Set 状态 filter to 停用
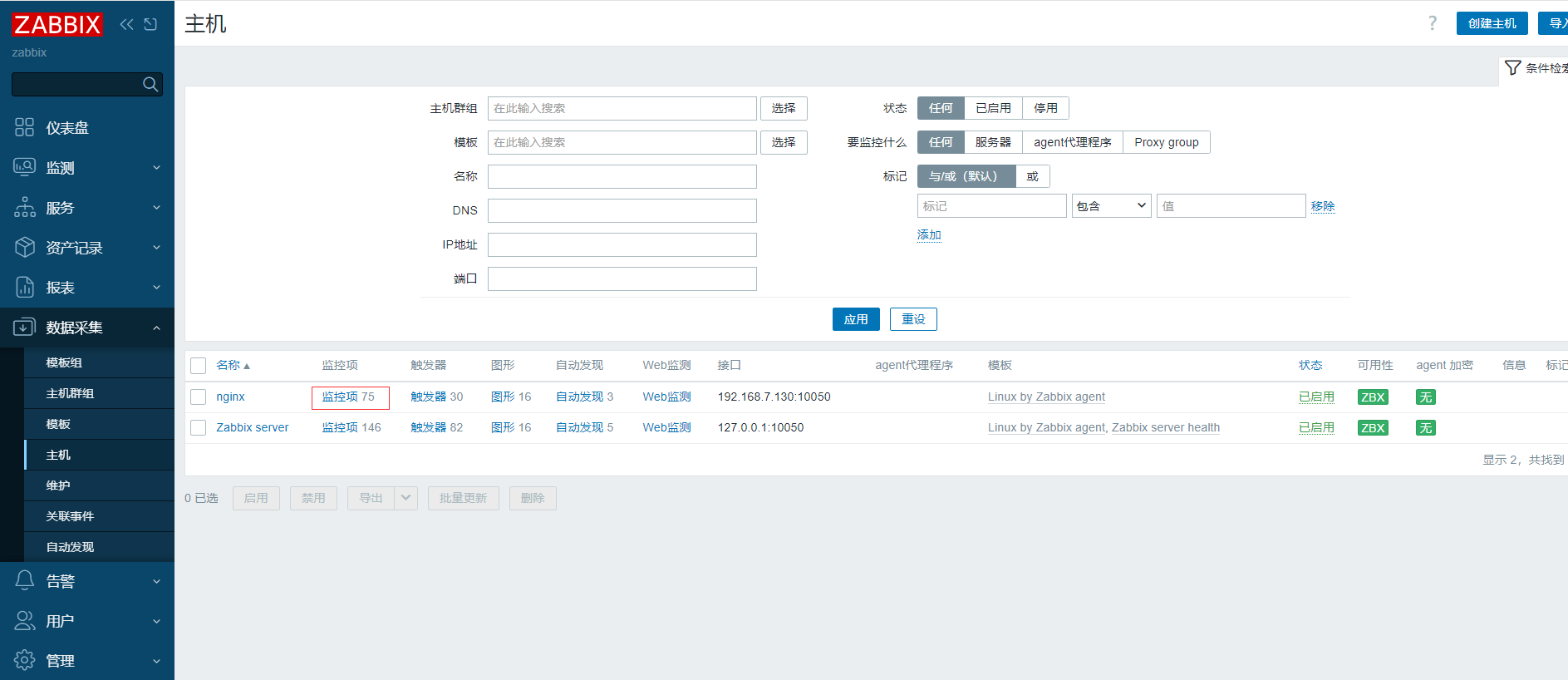Image resolution: width=1568 pixels, height=680 pixels. click(x=1045, y=108)
